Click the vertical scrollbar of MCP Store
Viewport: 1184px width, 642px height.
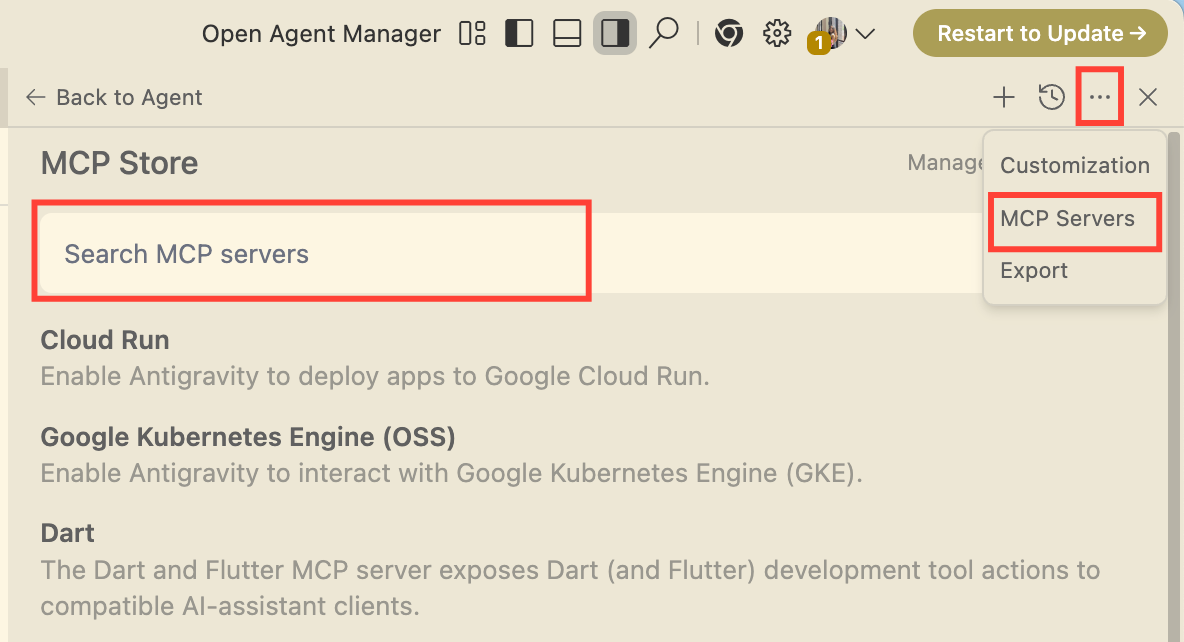(1173, 385)
